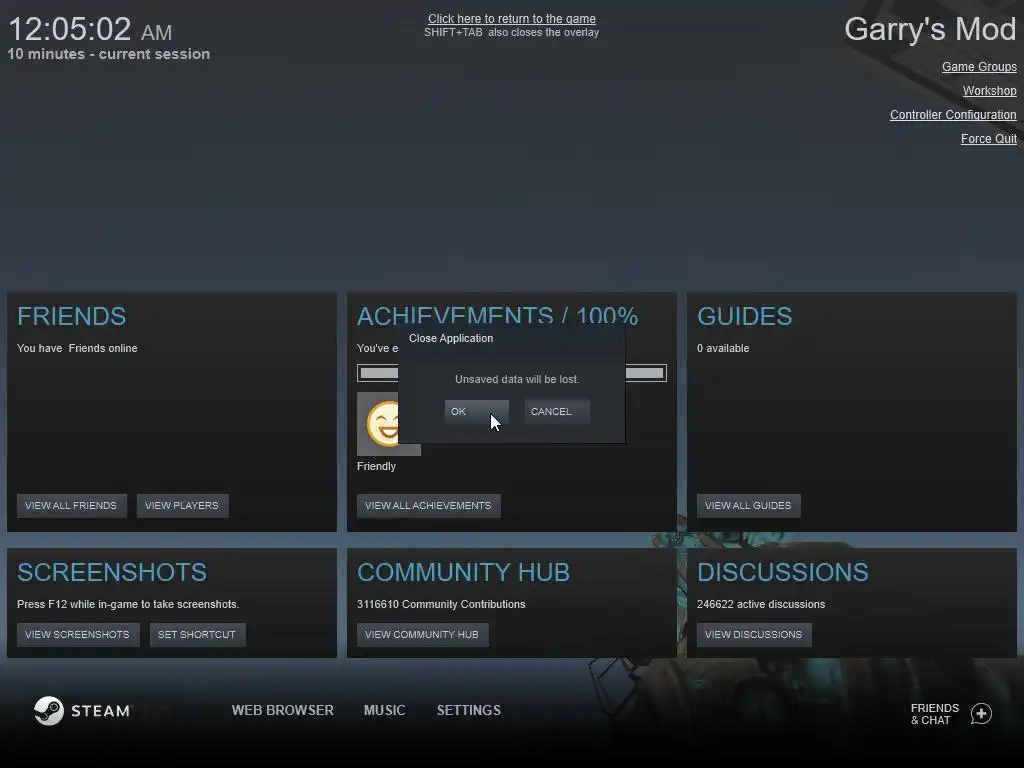Image resolution: width=1024 pixels, height=768 pixels.
Task: Click the COMMUNITY HUB heading
Action: (463, 573)
